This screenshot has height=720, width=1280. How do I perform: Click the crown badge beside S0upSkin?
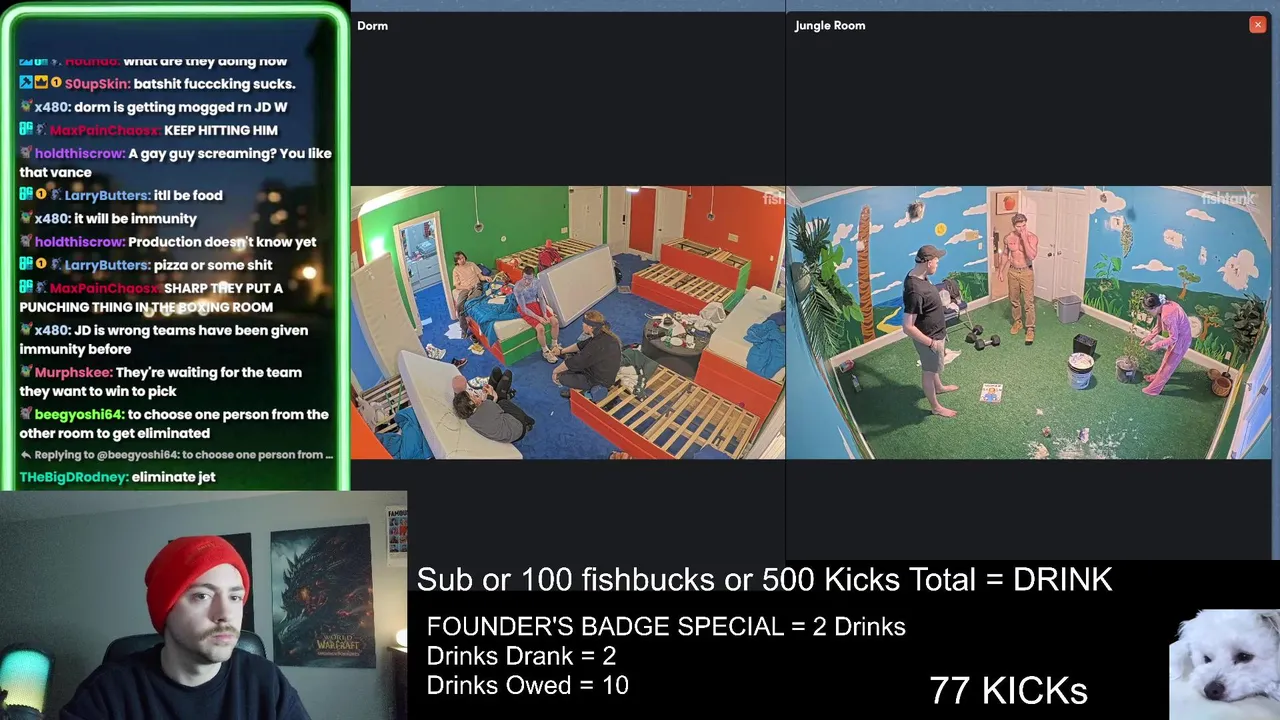tap(41, 84)
